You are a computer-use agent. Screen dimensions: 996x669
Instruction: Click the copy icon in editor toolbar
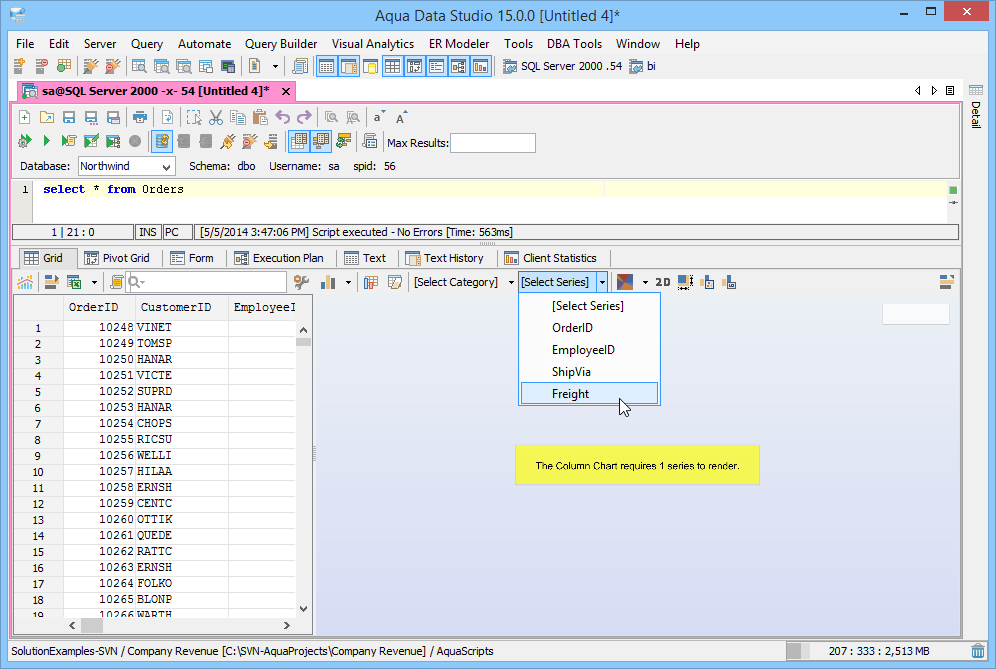[x=238, y=117]
